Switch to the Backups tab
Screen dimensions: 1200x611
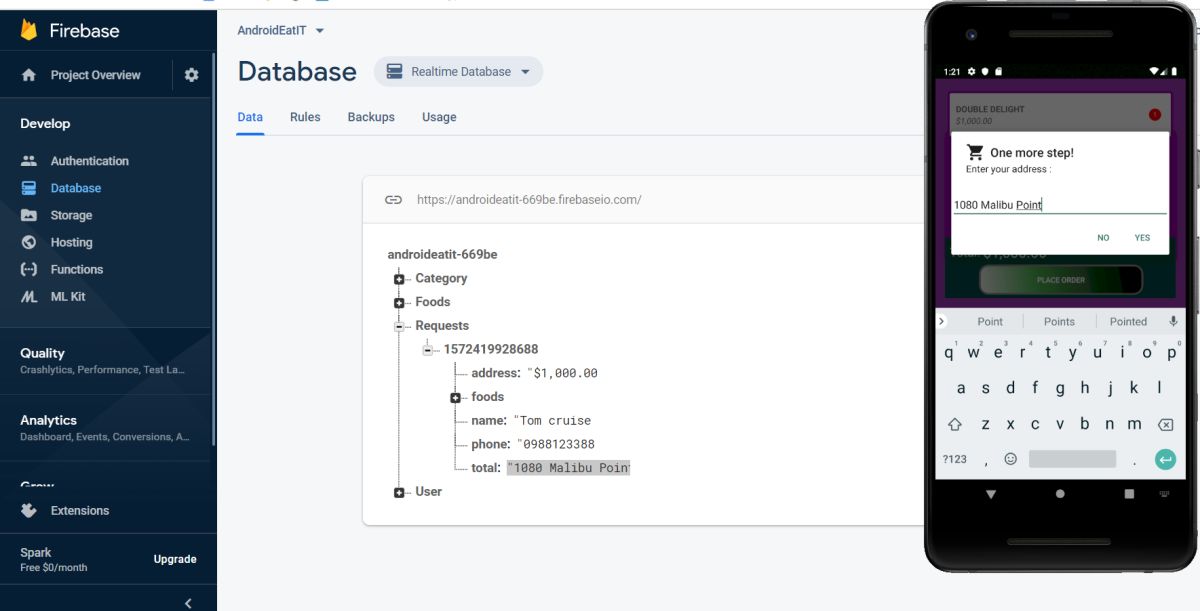[x=371, y=117]
